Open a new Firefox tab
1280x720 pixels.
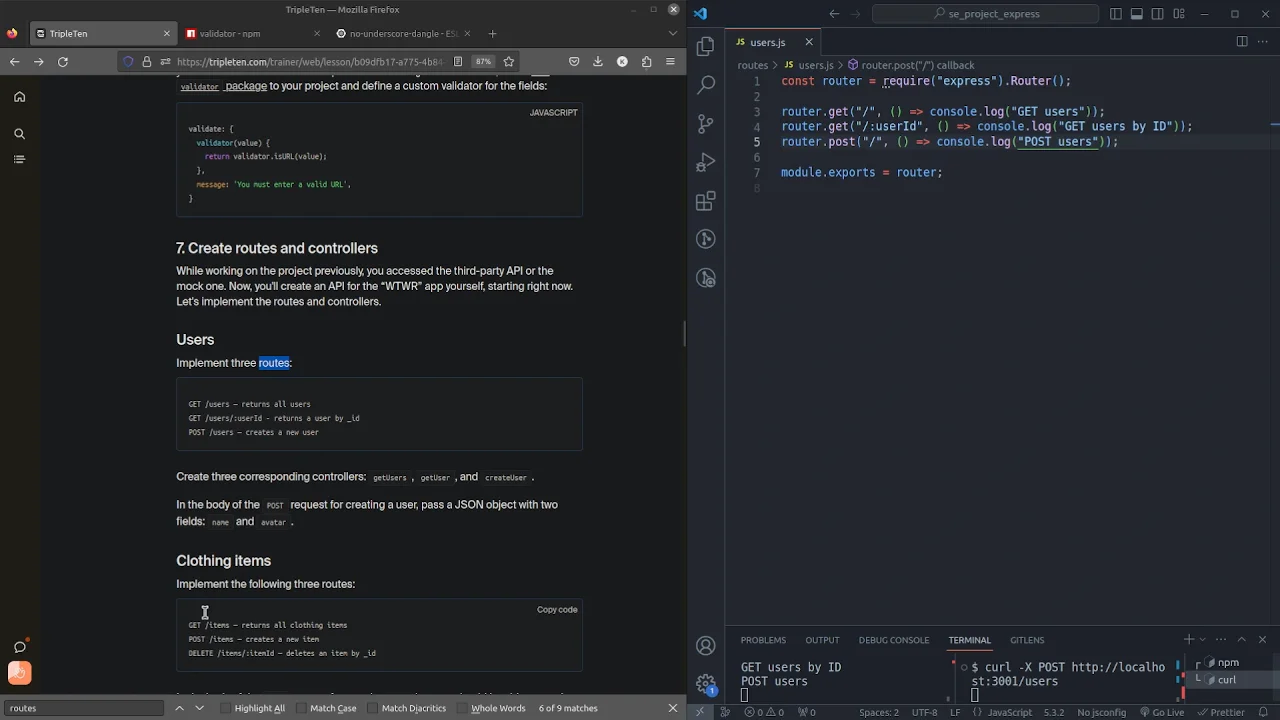[x=492, y=33]
